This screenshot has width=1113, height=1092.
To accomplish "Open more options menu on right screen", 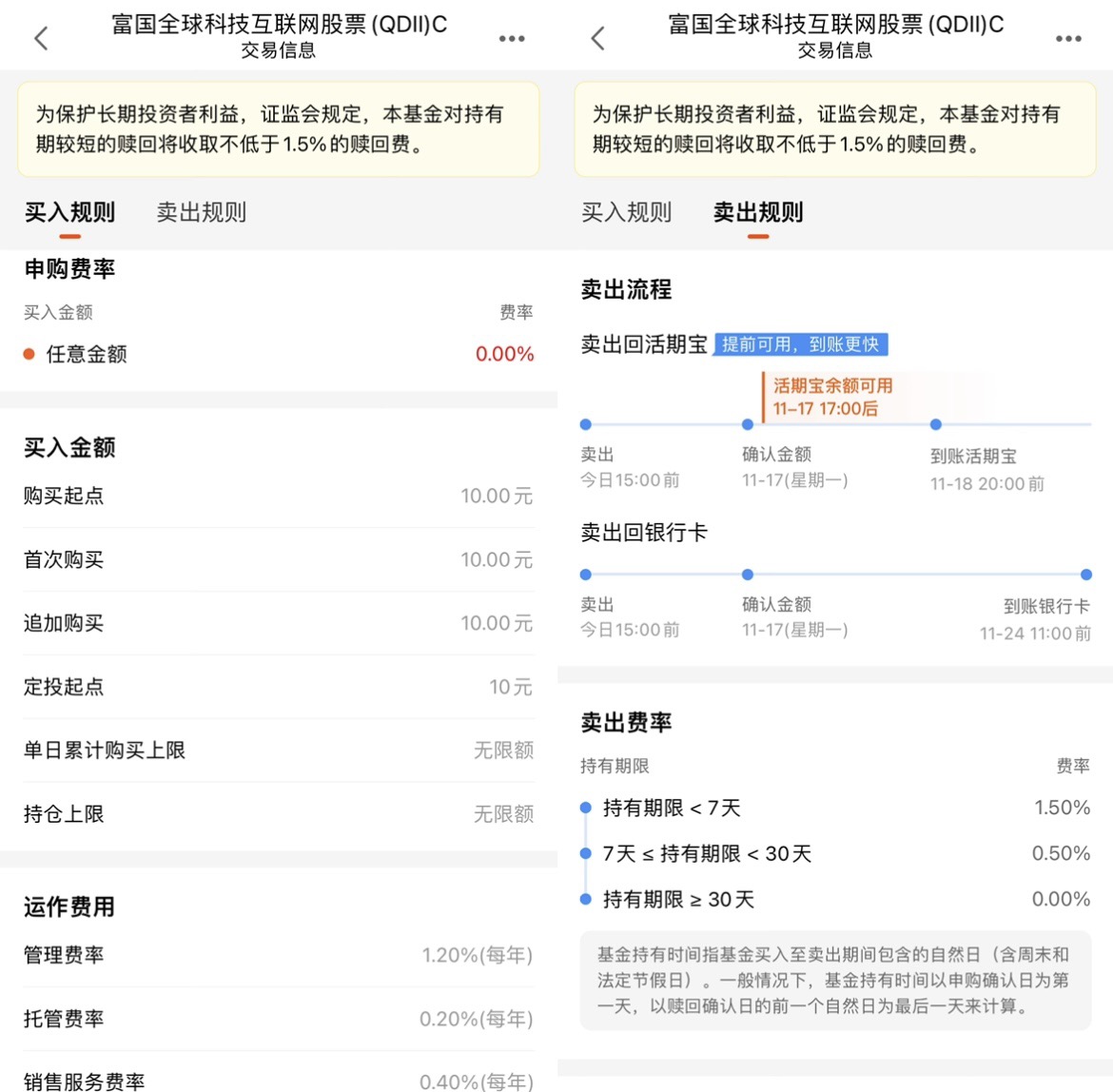I will pyautogui.click(x=1068, y=38).
